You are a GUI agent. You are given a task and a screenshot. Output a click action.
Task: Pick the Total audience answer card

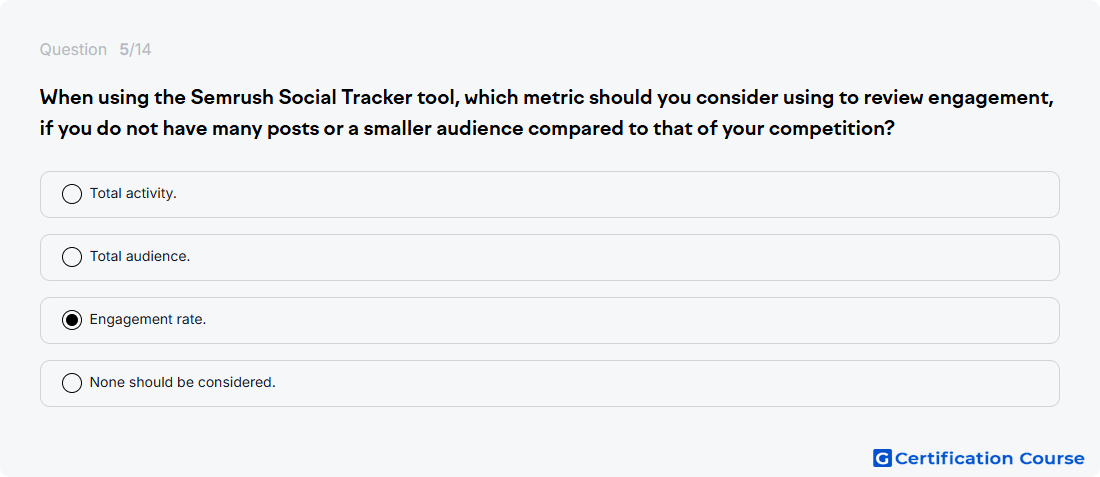point(549,257)
